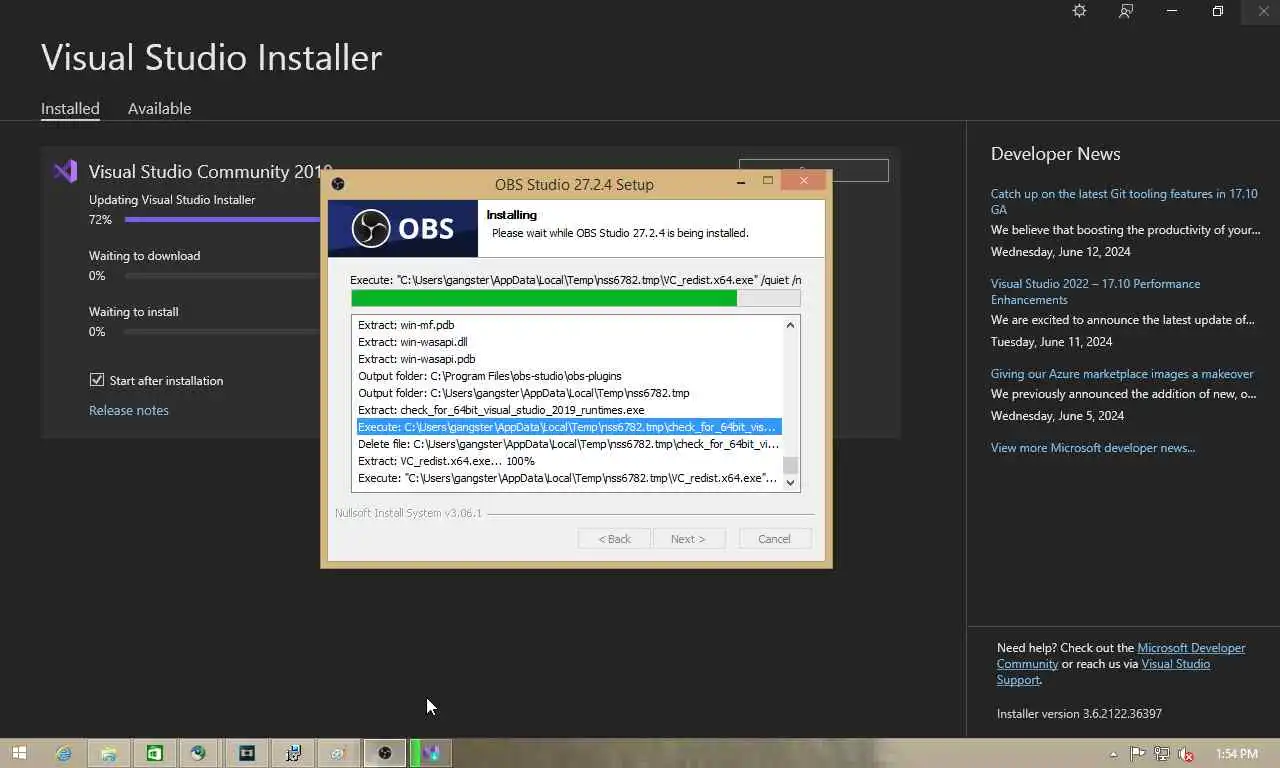
Task: Open the green spreadsheet app in taskbar
Action: pos(154,753)
